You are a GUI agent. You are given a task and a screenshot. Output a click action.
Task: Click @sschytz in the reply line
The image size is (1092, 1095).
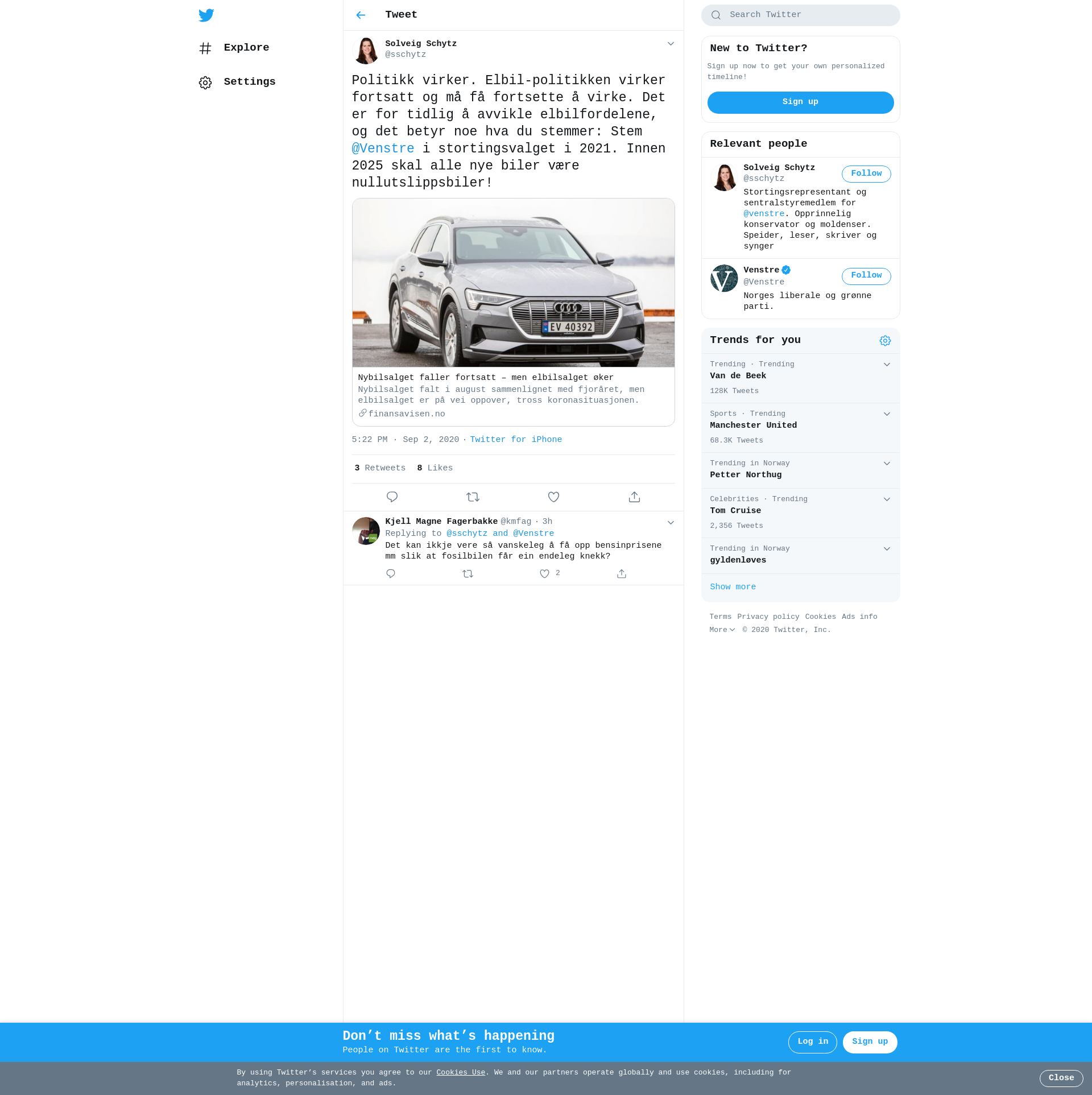[467, 534]
